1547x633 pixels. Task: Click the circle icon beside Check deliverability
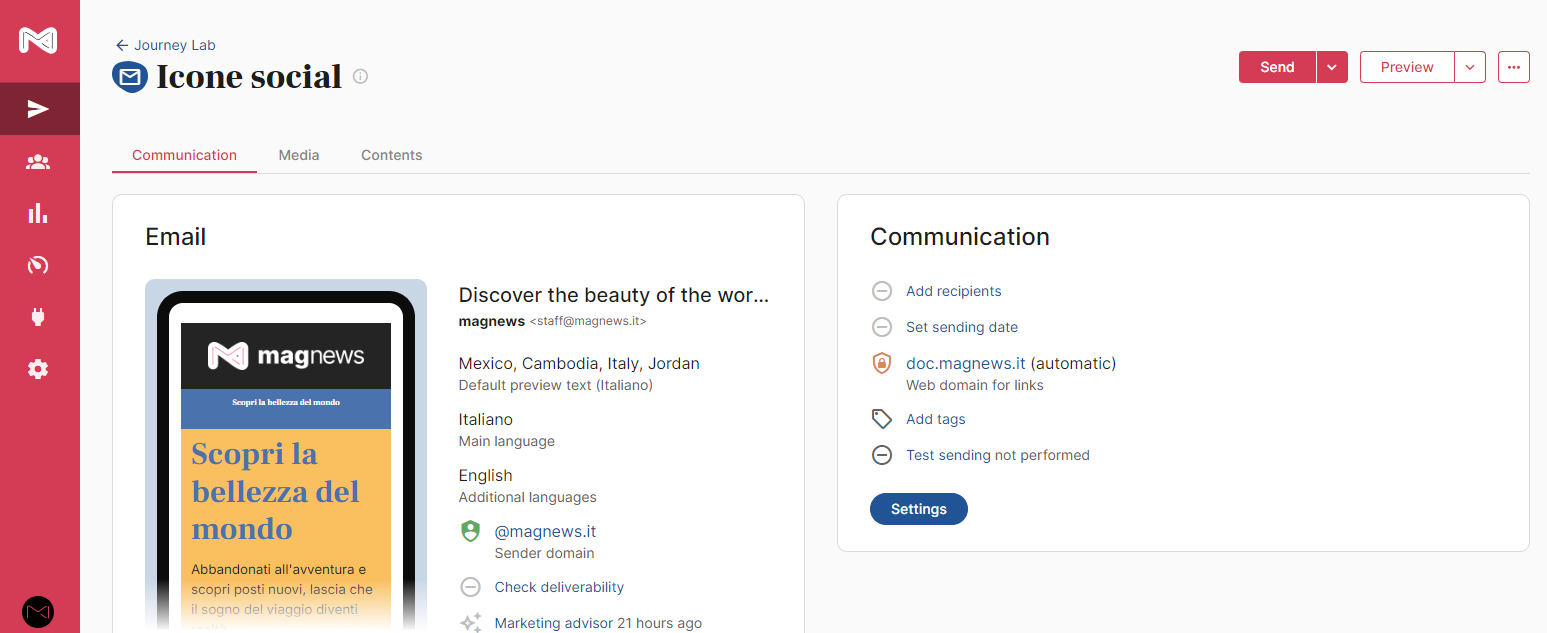[x=470, y=587]
